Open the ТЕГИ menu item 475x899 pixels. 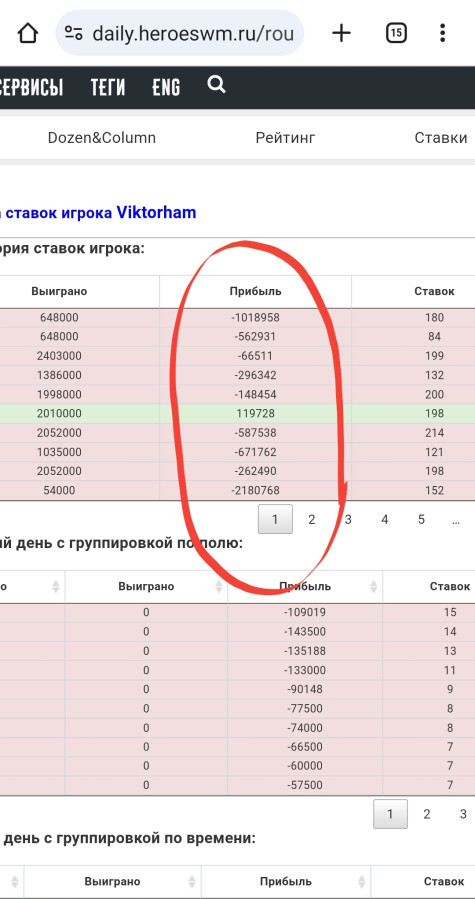[108, 87]
